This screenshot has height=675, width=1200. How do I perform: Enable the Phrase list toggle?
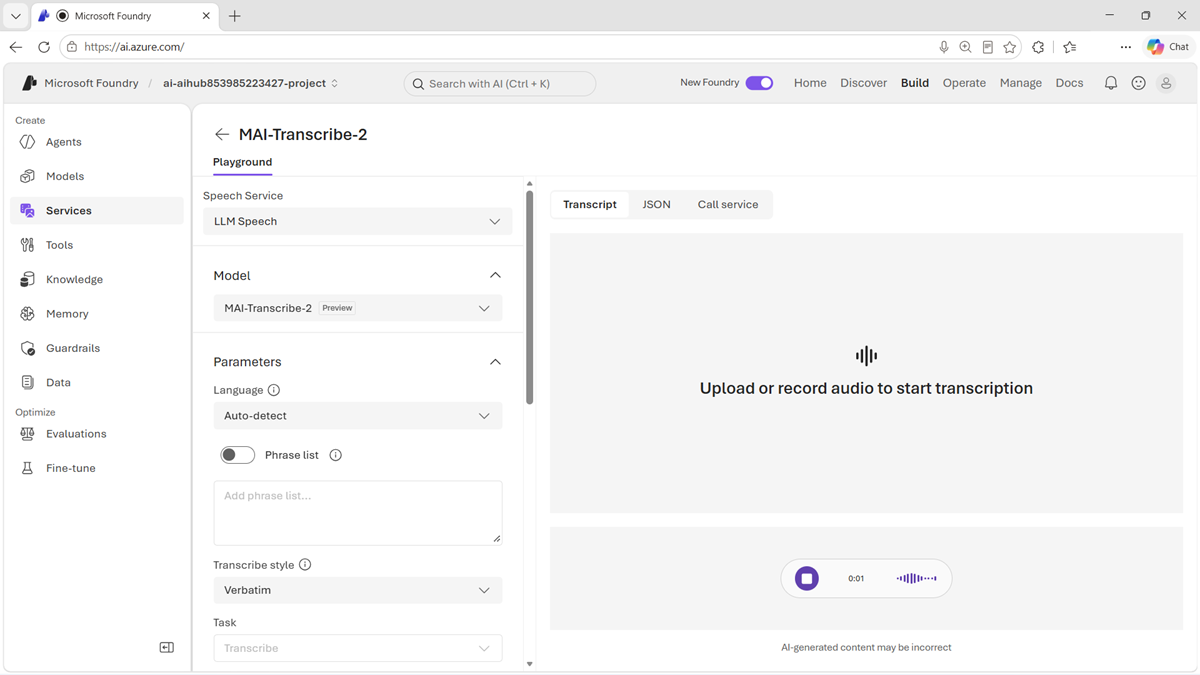238,455
